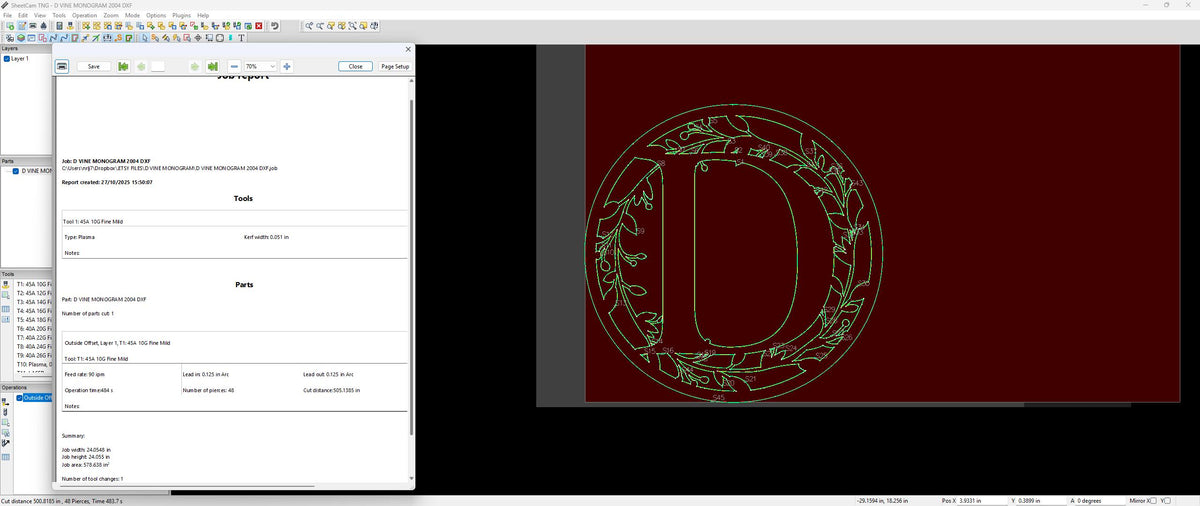The image size is (1200, 506).
Task: Go to next page of the job report
Action: pyautogui.click(x=195, y=66)
